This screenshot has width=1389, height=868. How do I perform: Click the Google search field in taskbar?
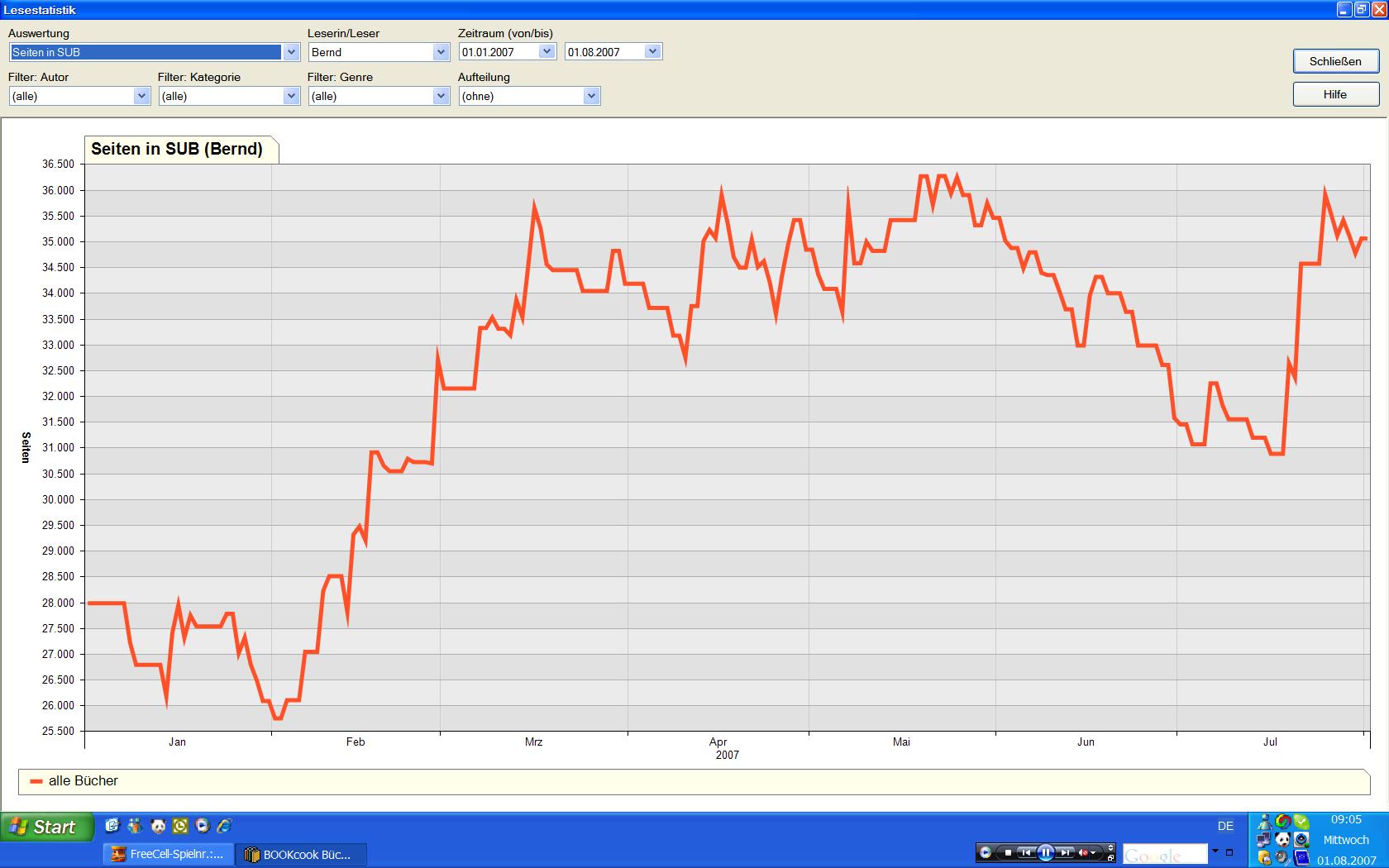pyautogui.click(x=1164, y=854)
